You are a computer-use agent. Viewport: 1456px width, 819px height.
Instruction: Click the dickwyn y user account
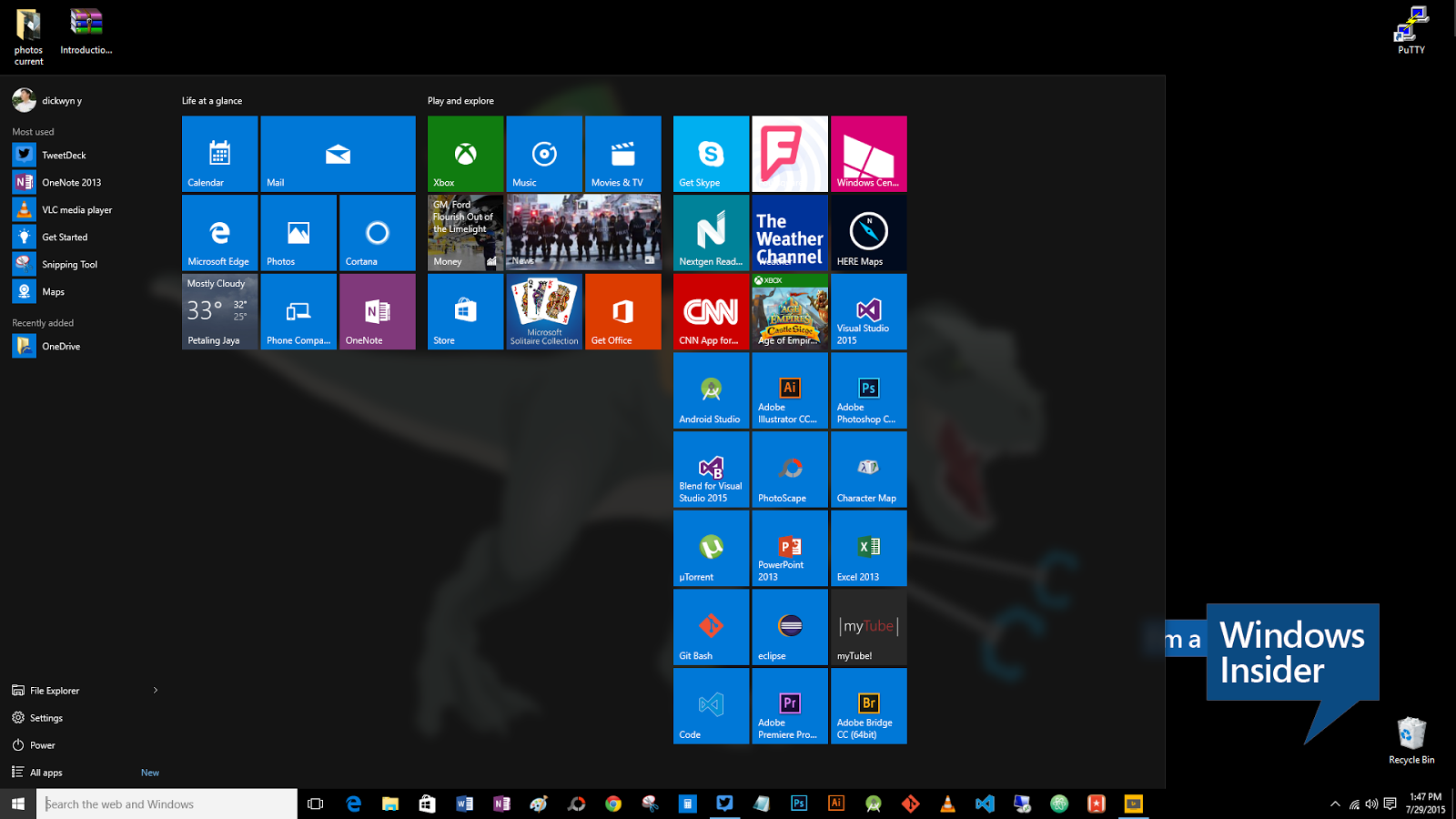pyautogui.click(x=47, y=100)
